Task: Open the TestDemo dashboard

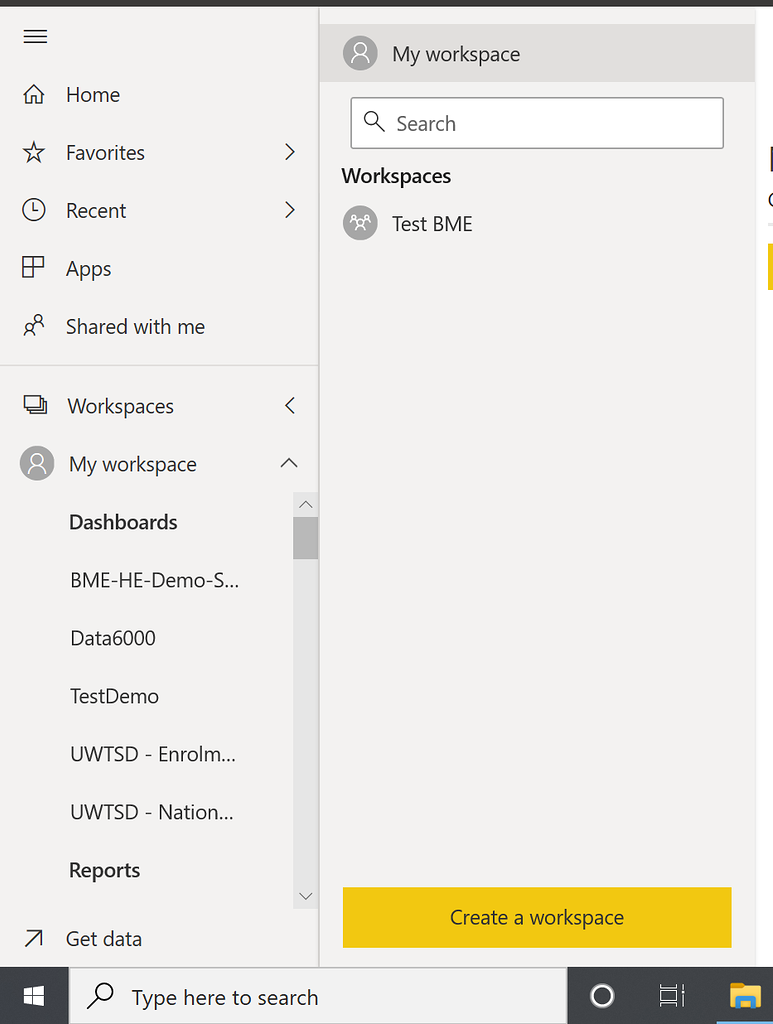Action: point(114,695)
